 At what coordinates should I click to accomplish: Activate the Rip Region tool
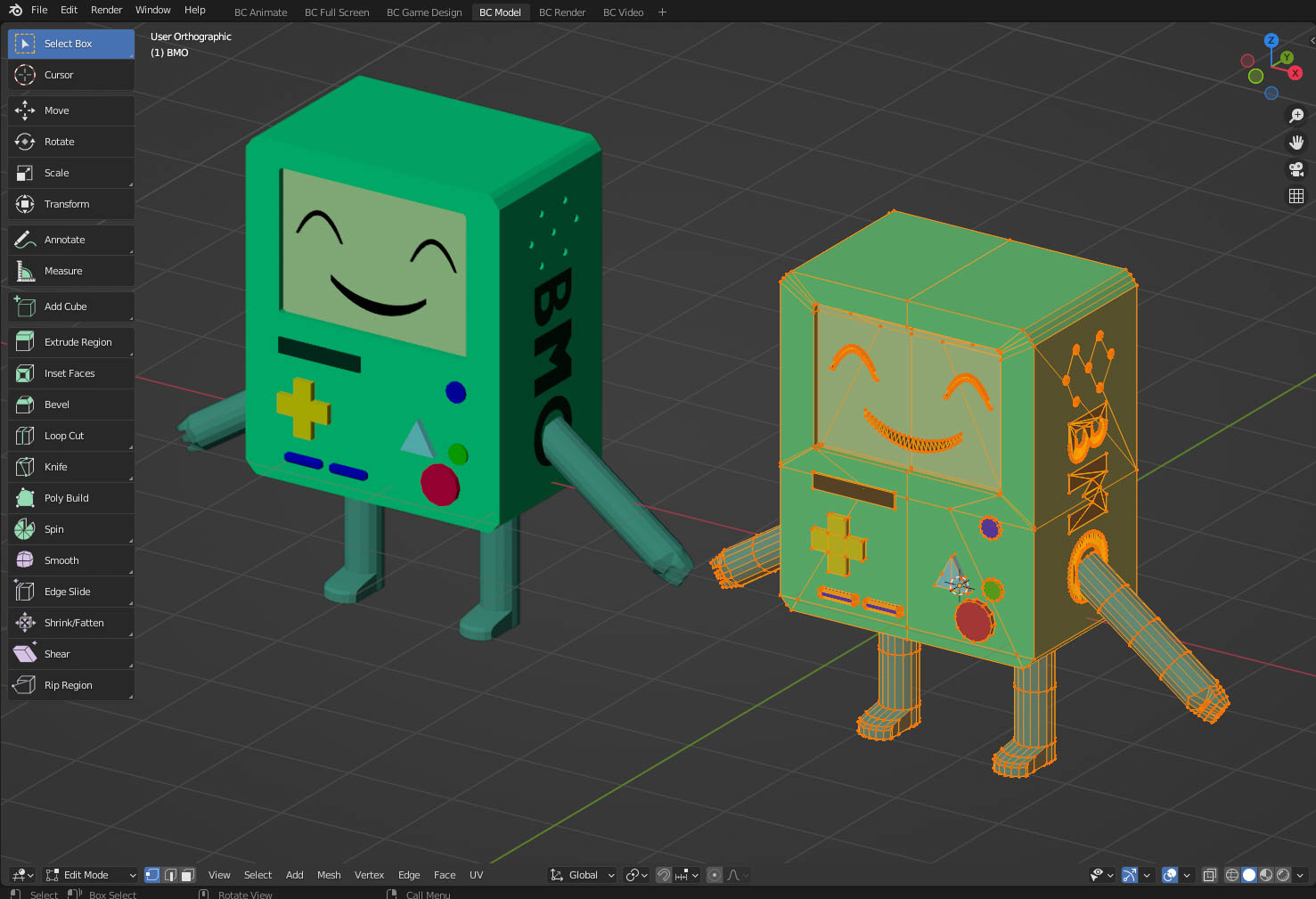pos(71,685)
